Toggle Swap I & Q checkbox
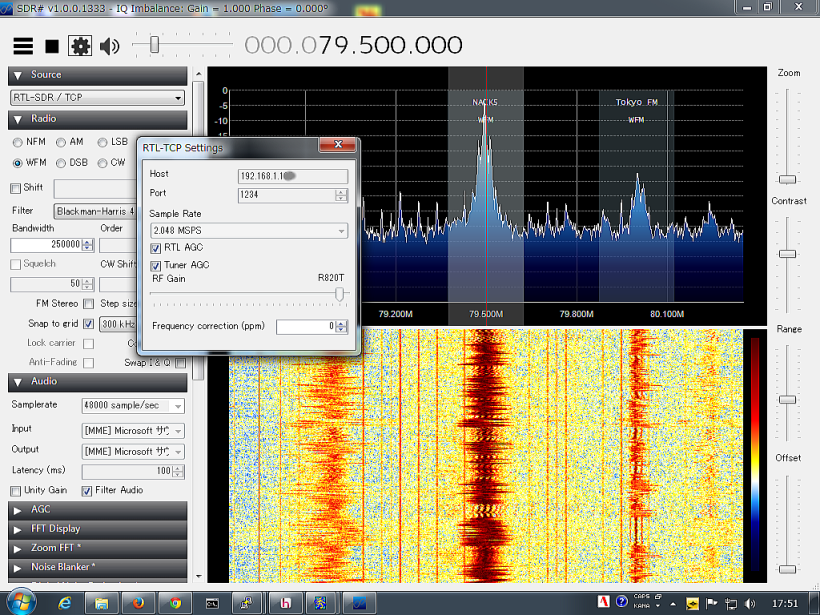The image size is (820, 615). pyautogui.click(x=180, y=363)
